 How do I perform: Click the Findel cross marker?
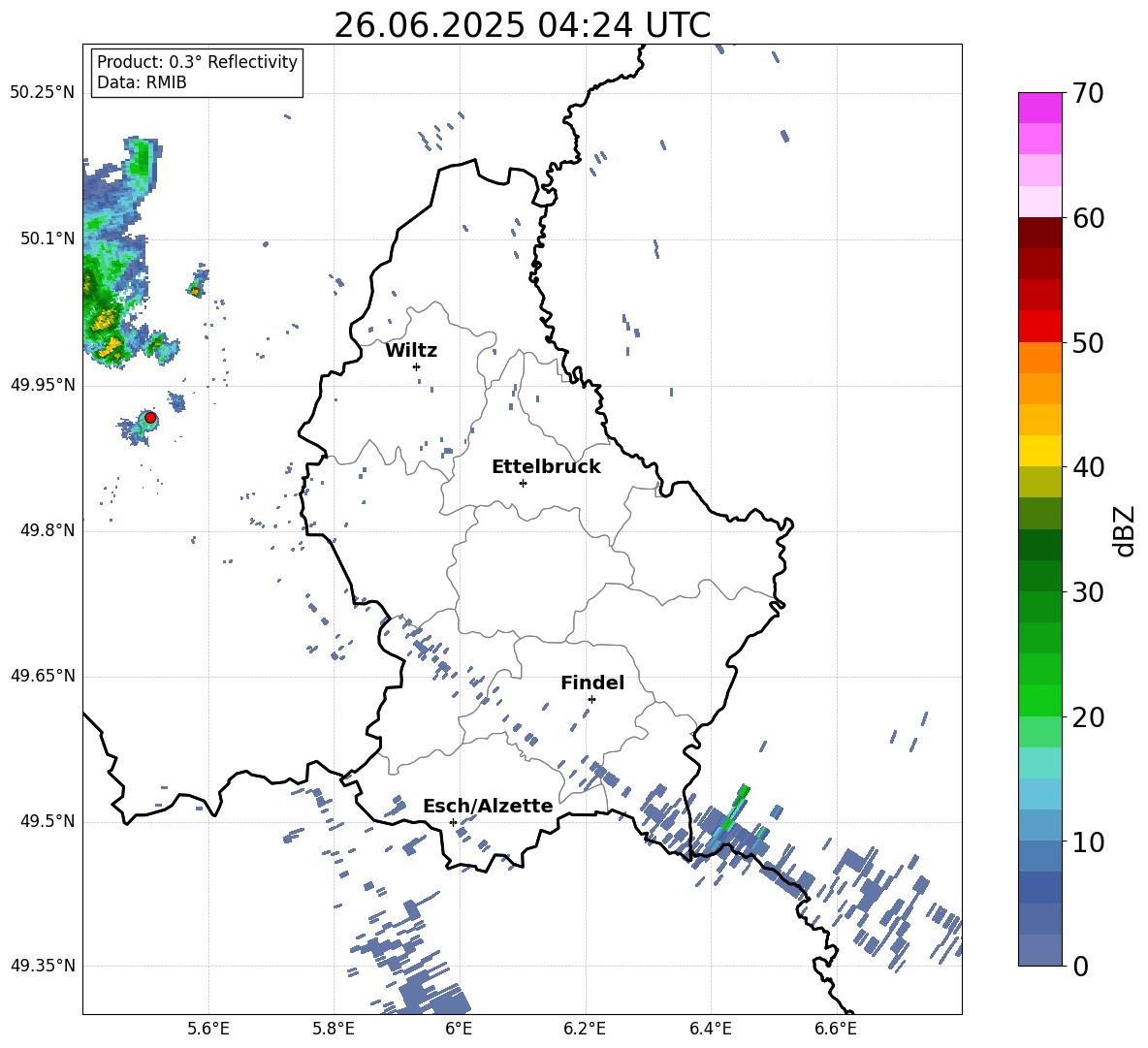pos(591,699)
